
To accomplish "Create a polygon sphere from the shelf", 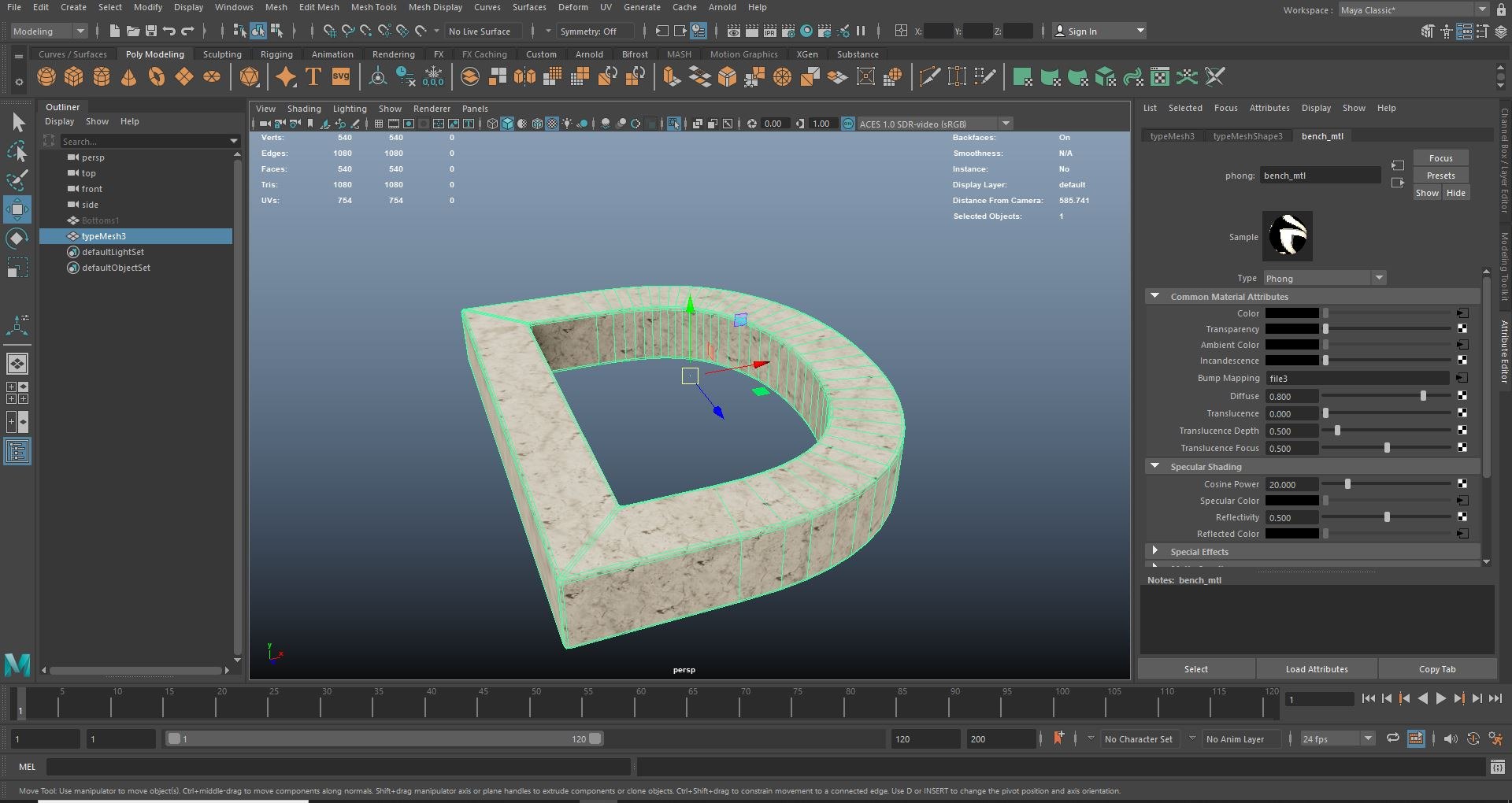I will (x=46, y=77).
